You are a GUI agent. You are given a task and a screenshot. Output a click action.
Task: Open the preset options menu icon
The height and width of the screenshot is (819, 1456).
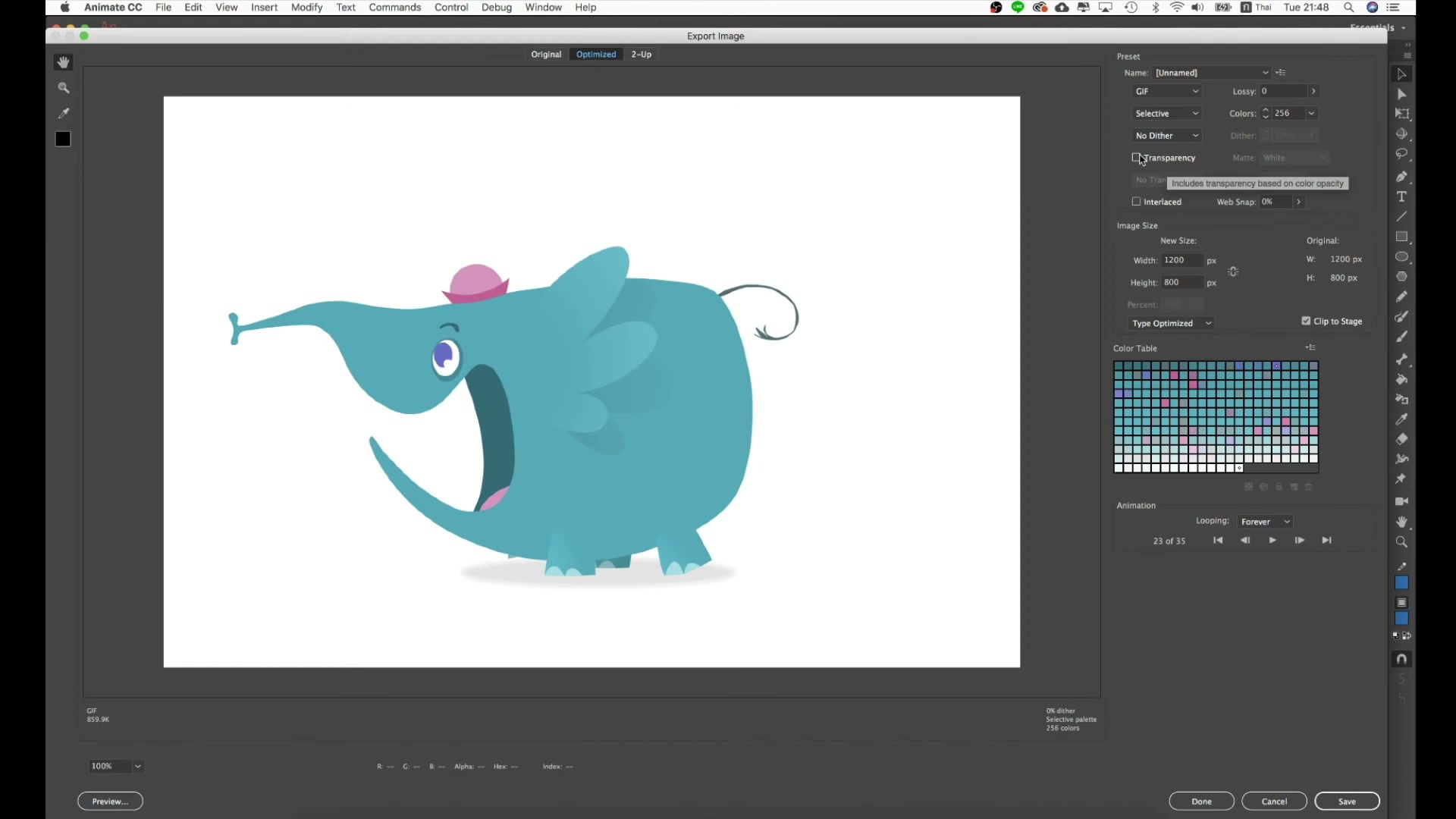tap(1281, 73)
